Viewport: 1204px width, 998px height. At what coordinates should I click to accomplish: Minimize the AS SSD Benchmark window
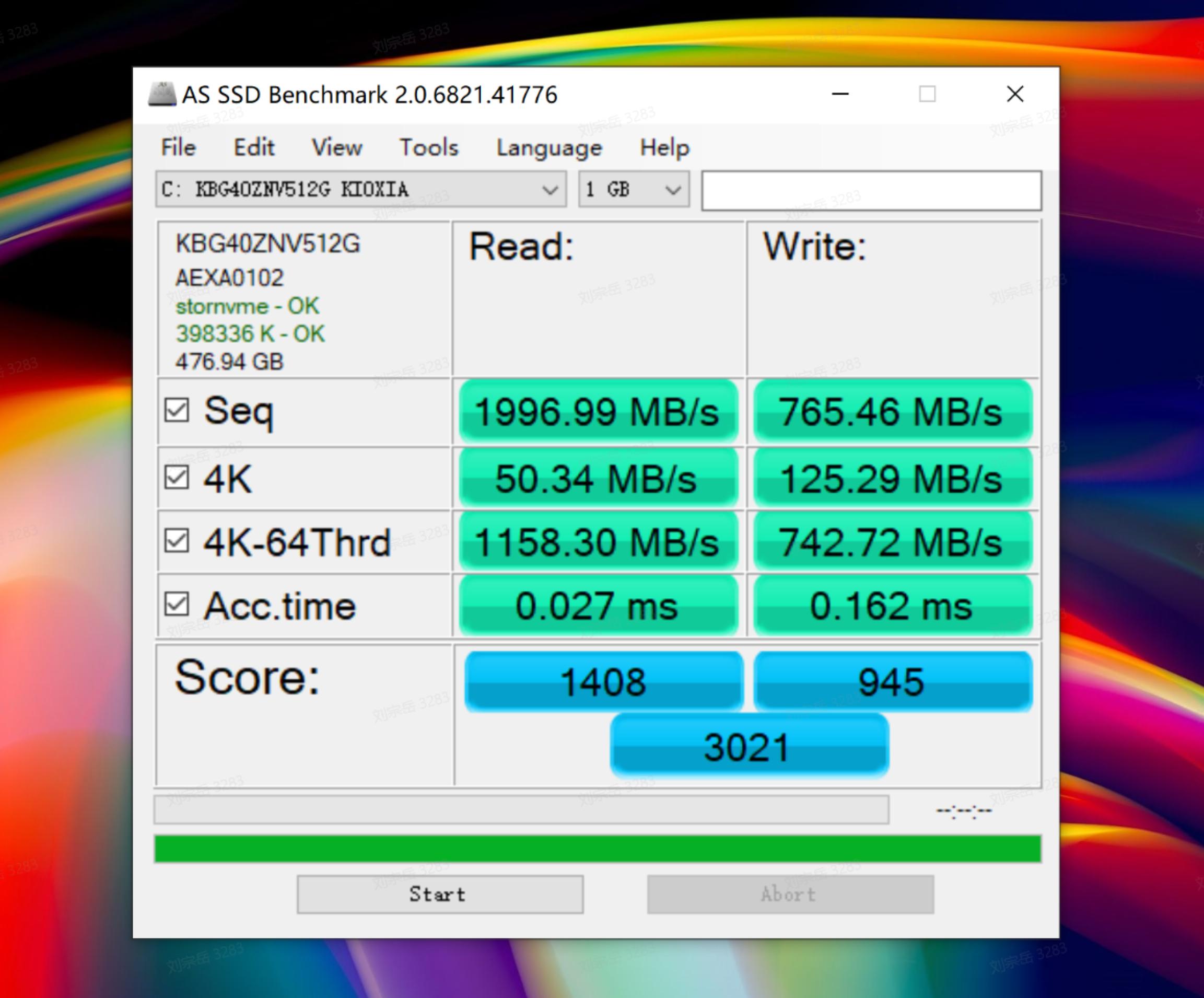coord(840,94)
